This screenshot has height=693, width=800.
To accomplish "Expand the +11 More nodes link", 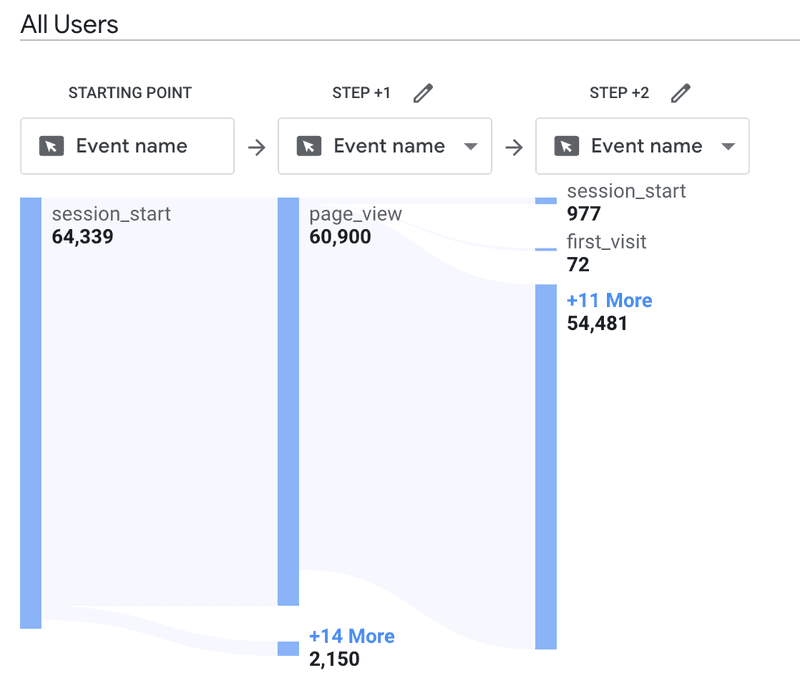I will [609, 300].
